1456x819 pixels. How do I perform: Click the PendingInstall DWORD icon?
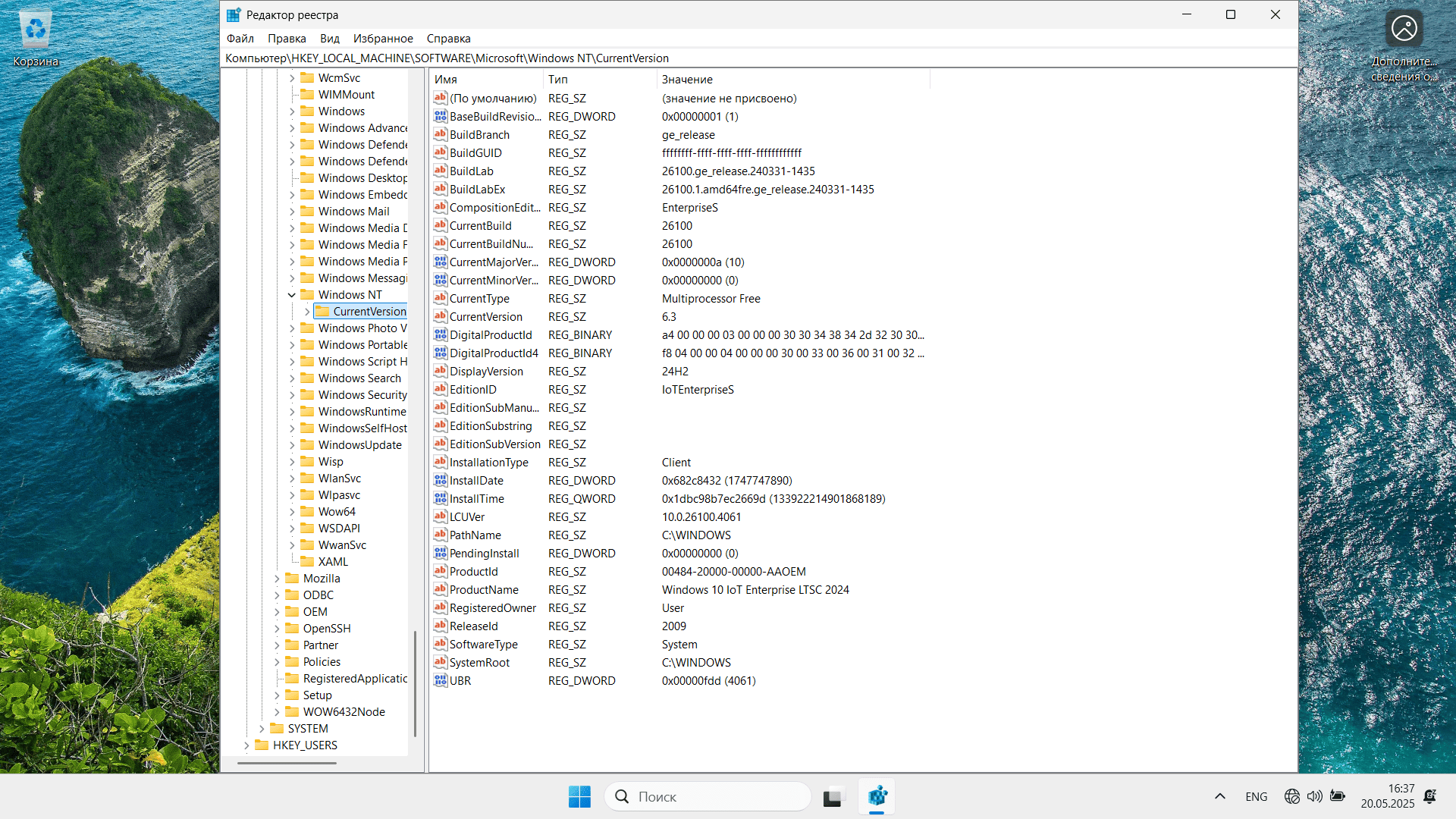(441, 553)
